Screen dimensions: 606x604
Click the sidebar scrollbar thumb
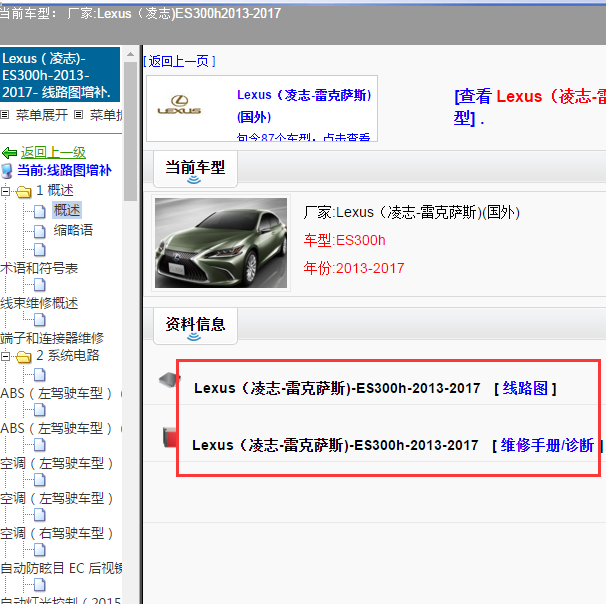pyautogui.click(x=131, y=131)
